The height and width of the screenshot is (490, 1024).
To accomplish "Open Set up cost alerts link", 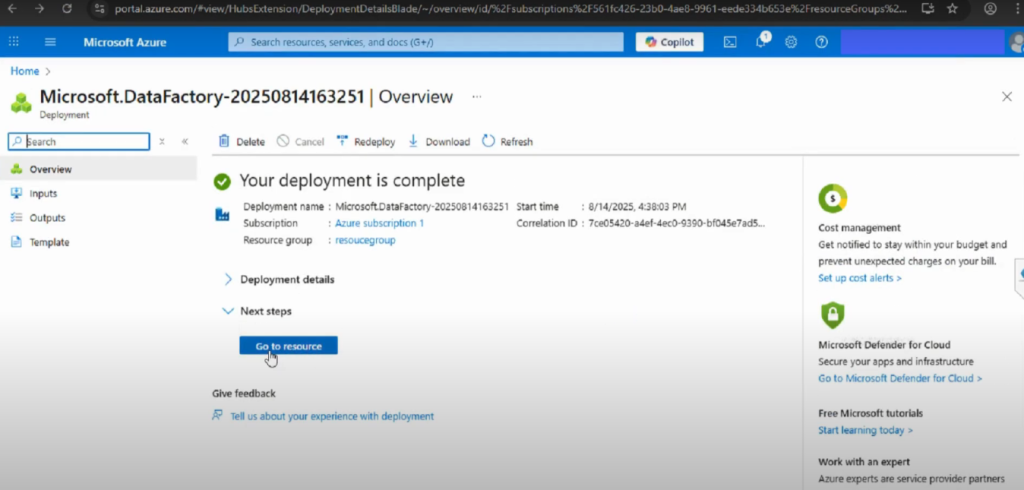I will click(x=859, y=278).
